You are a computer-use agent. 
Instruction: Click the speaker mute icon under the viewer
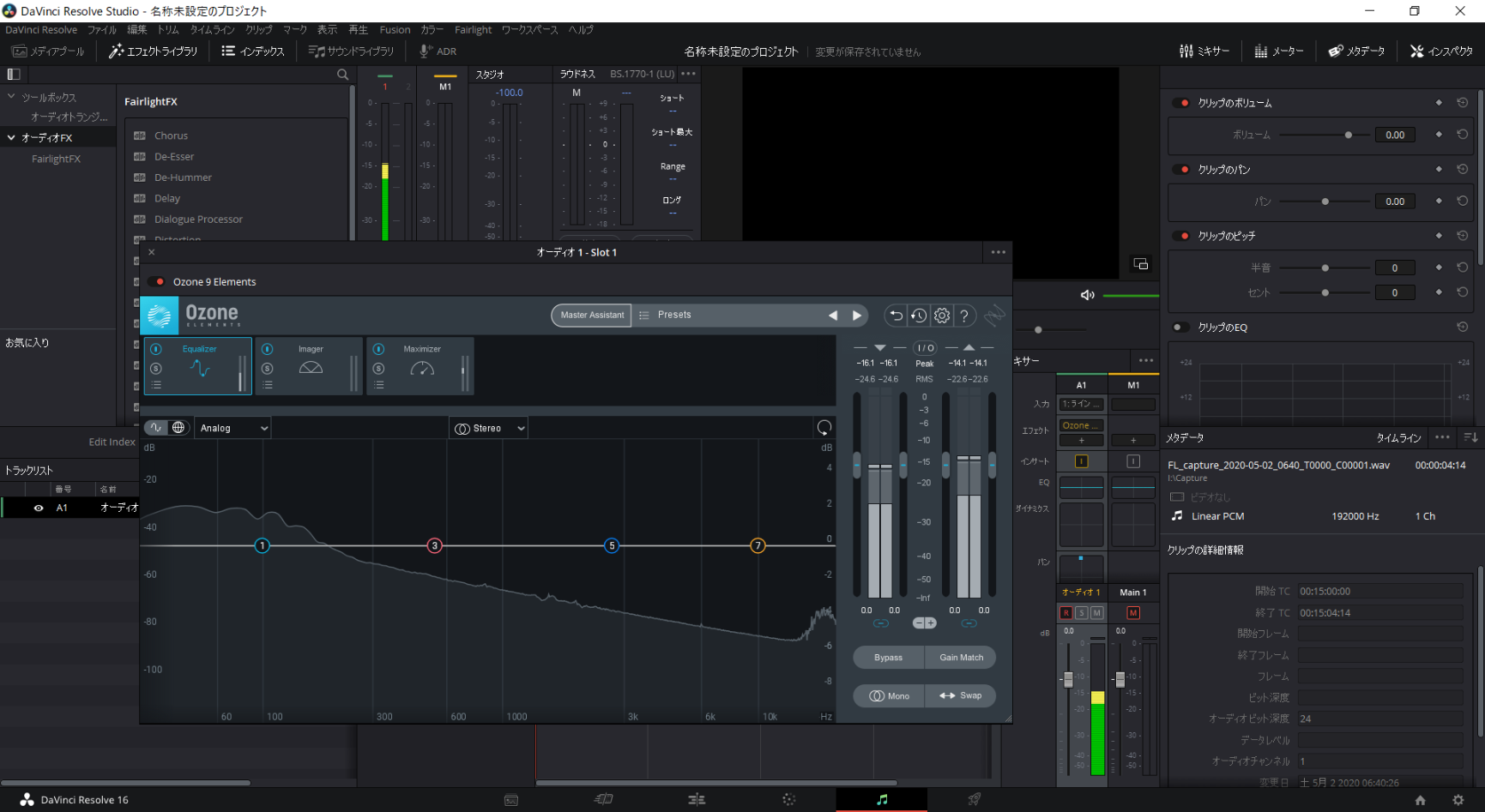pos(1087,295)
